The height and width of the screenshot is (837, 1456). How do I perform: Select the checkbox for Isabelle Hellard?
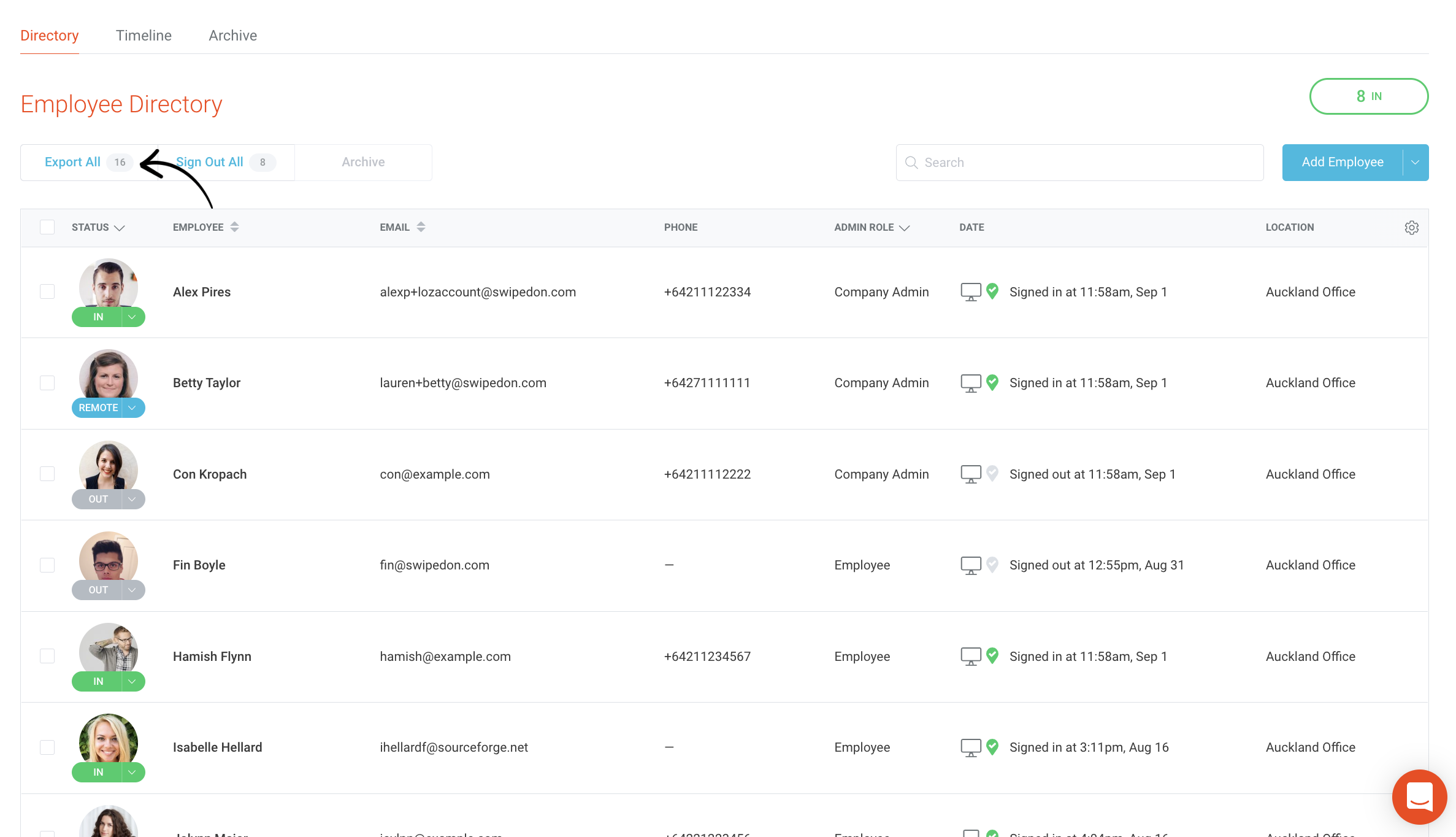pos(47,747)
